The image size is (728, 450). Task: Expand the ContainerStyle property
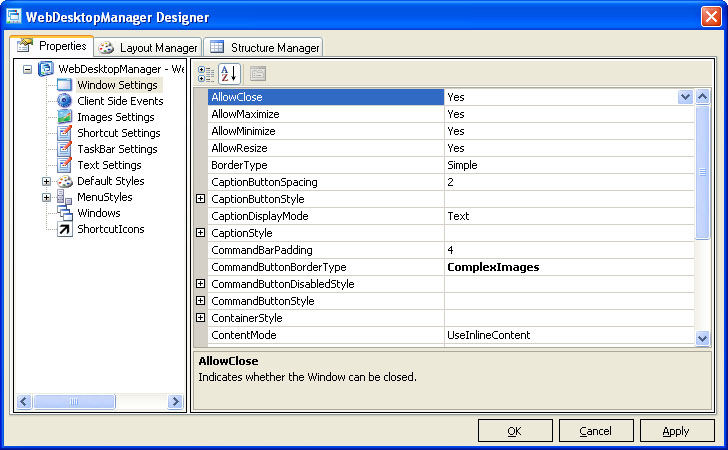point(201,318)
